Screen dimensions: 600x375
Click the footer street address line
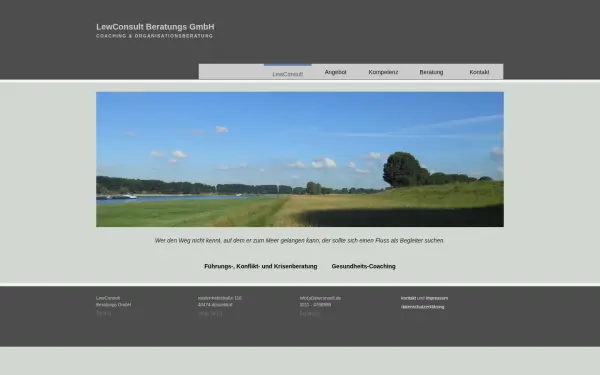tap(220, 298)
